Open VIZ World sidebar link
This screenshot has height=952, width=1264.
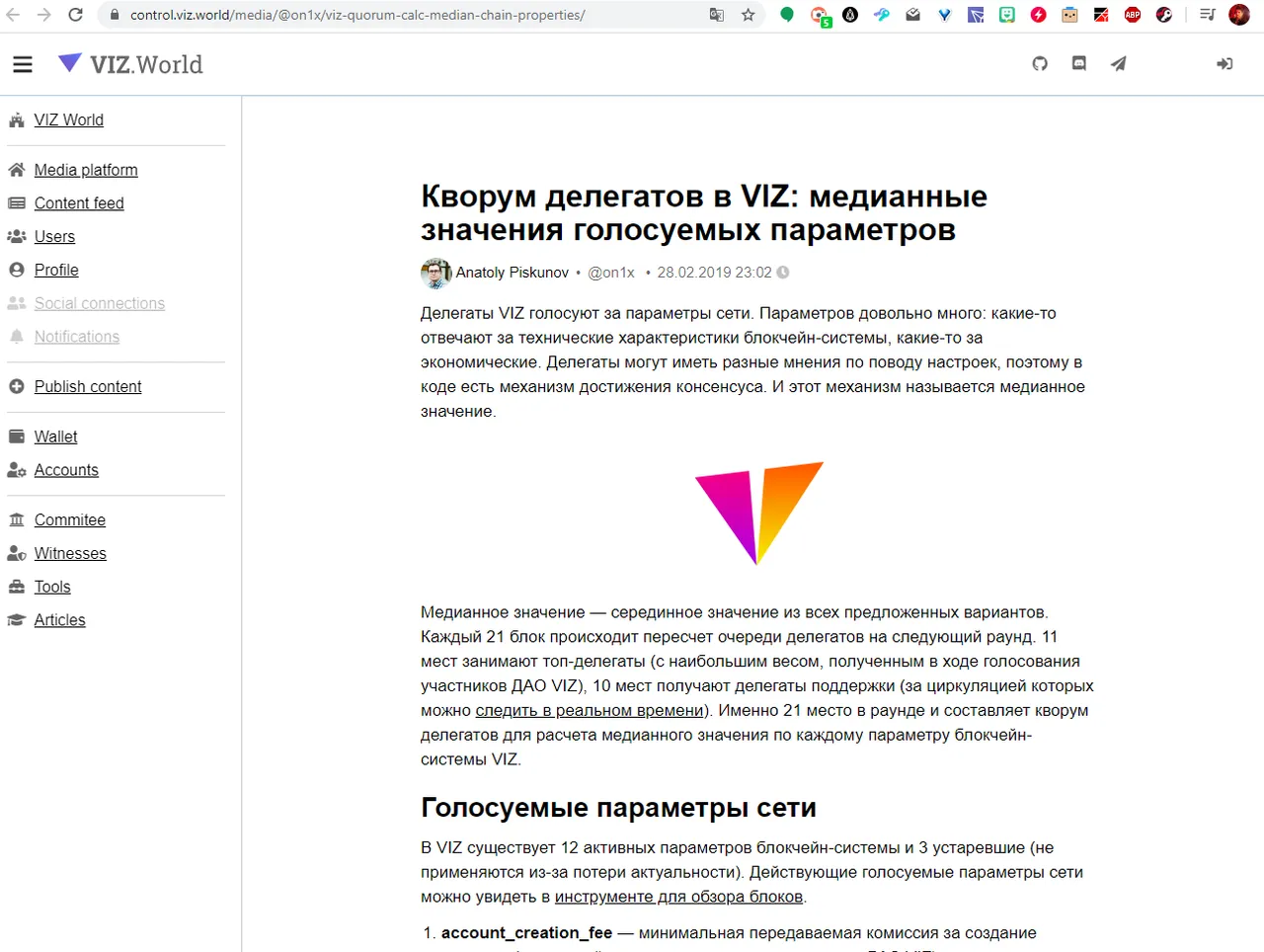point(69,119)
